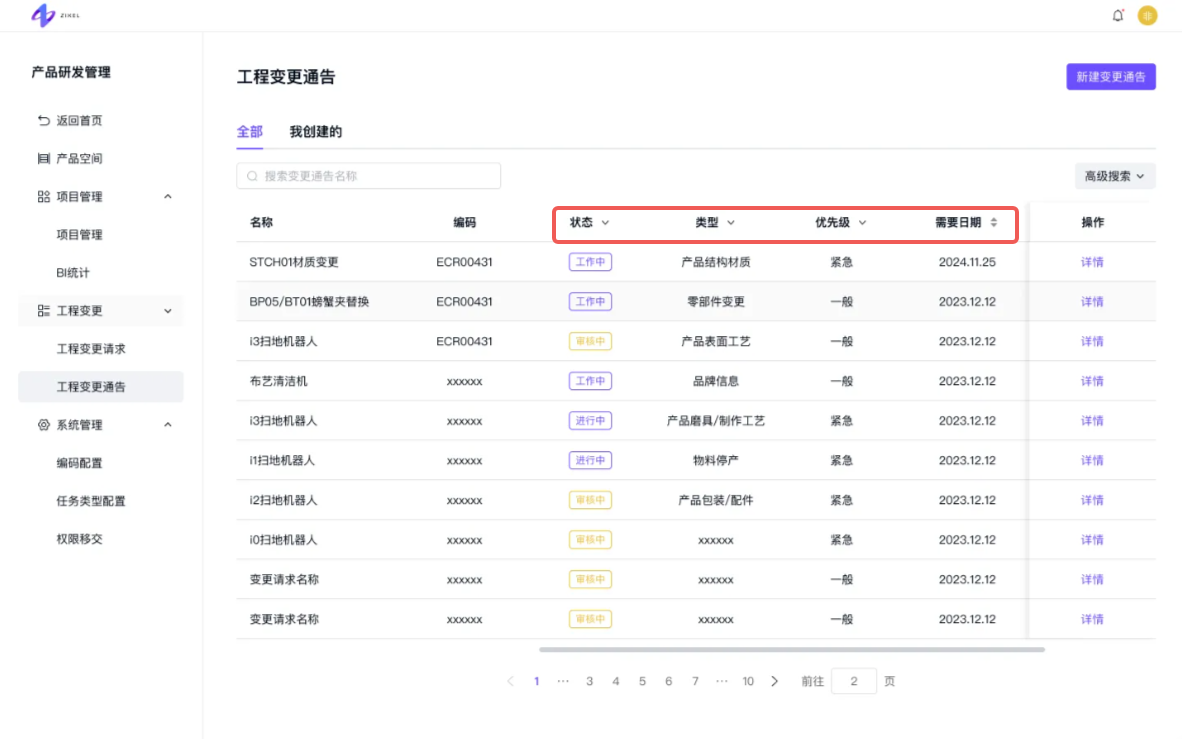The width and height of the screenshot is (1182, 739).
Task: Click type cell 物料停产
Action: click(715, 461)
